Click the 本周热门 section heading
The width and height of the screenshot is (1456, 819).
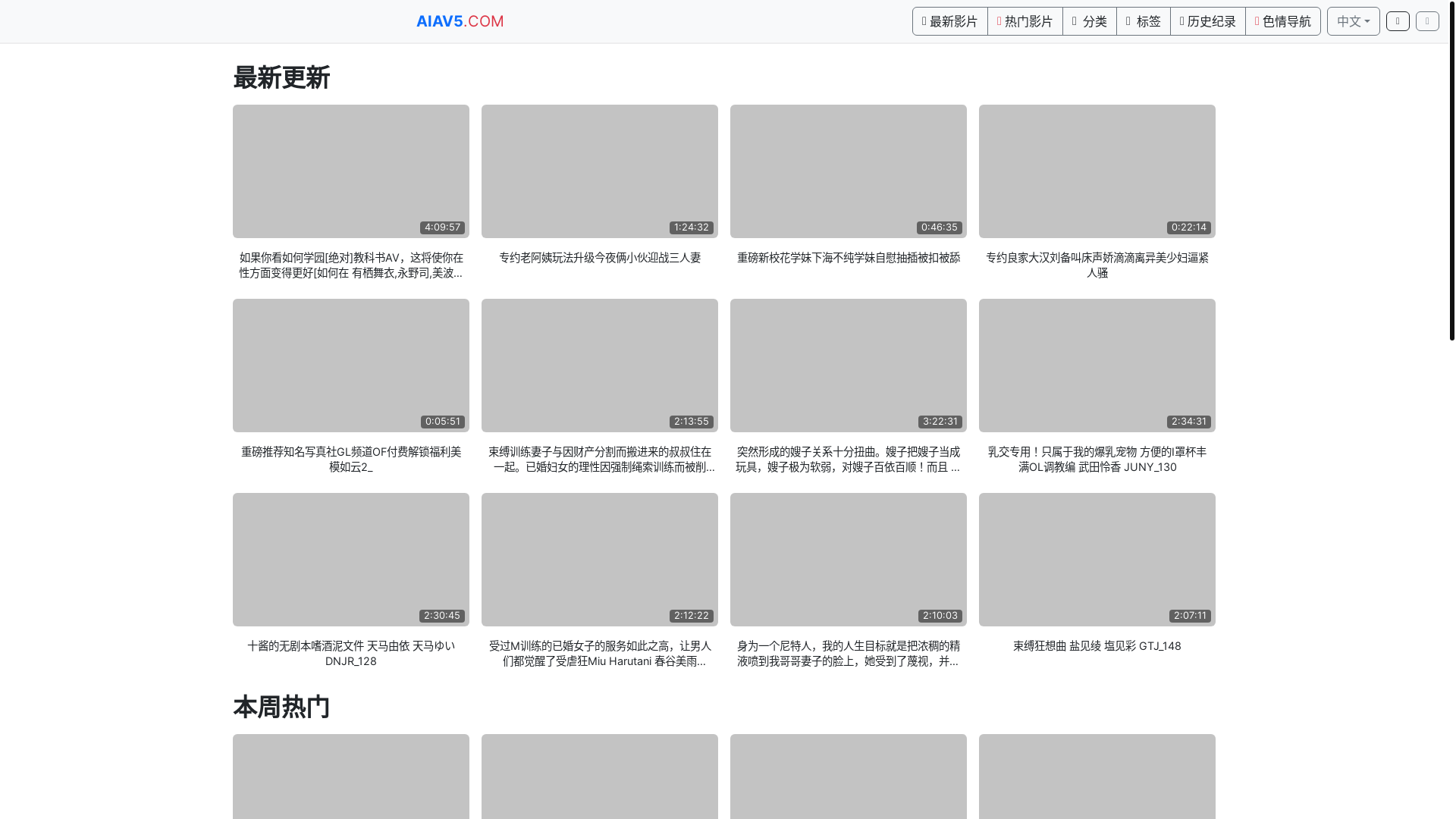pos(281,707)
